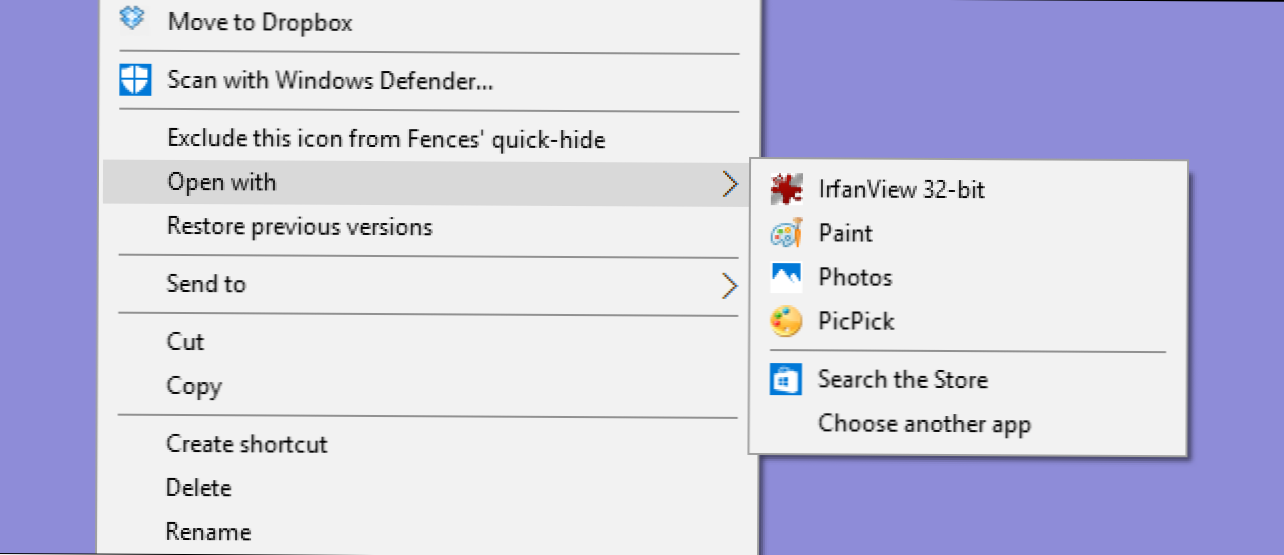1284x555 pixels.
Task: Click the PicPick colorful palette icon
Action: 786,321
